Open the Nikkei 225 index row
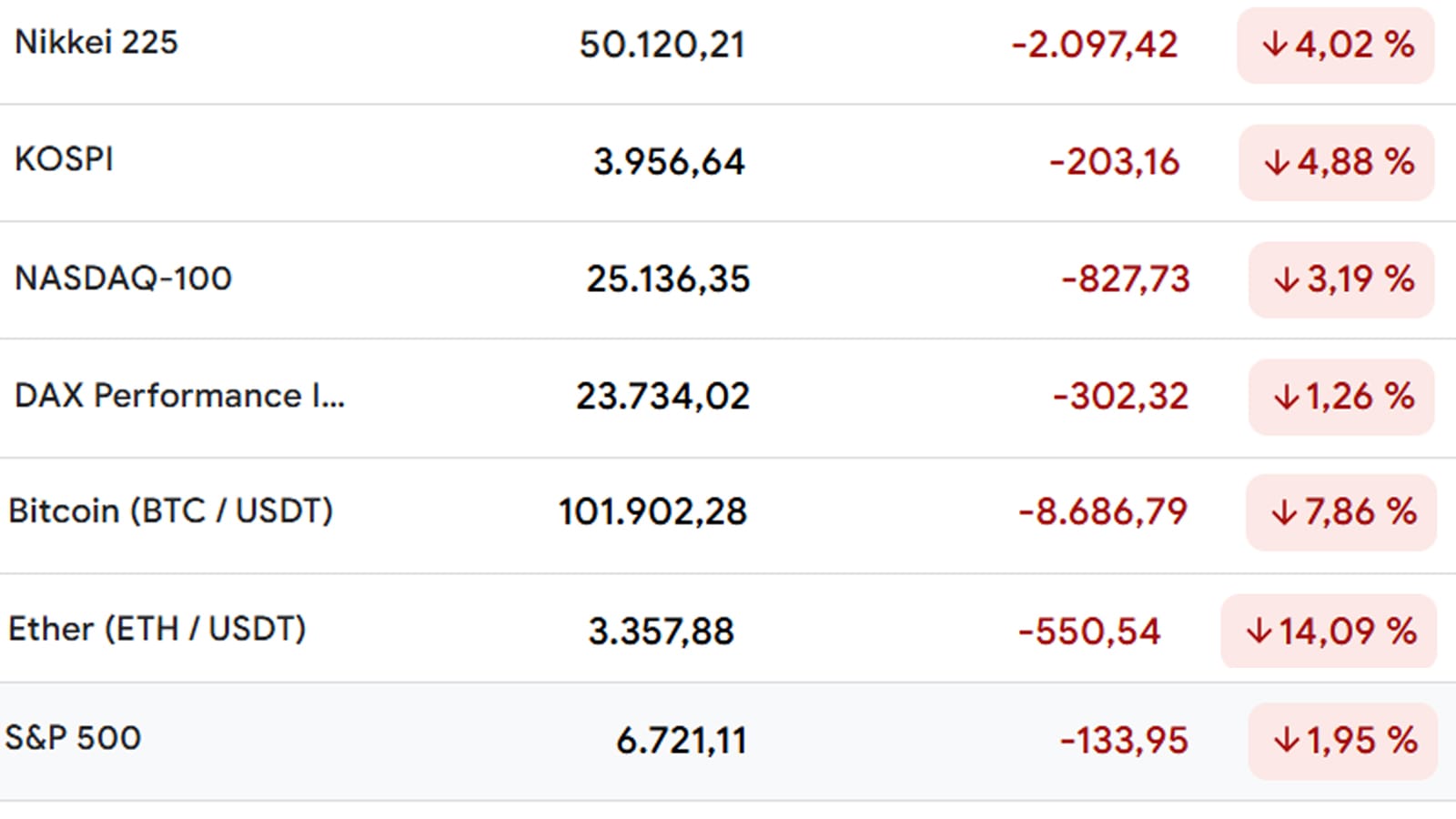Screen dimensions: 1456x819 [96, 43]
